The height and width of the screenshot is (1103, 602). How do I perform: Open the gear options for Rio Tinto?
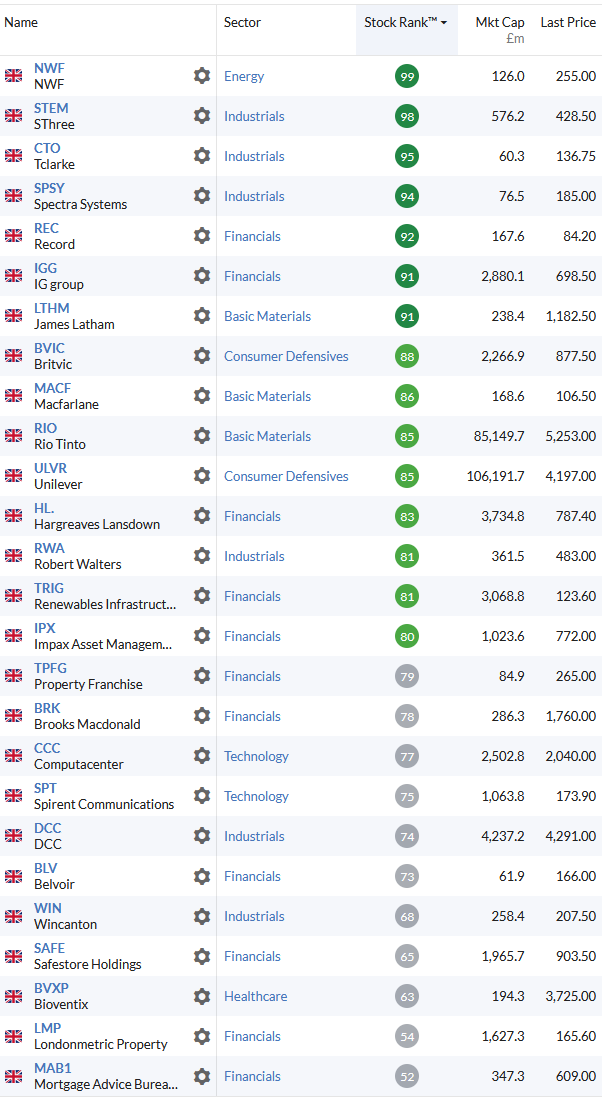202,435
